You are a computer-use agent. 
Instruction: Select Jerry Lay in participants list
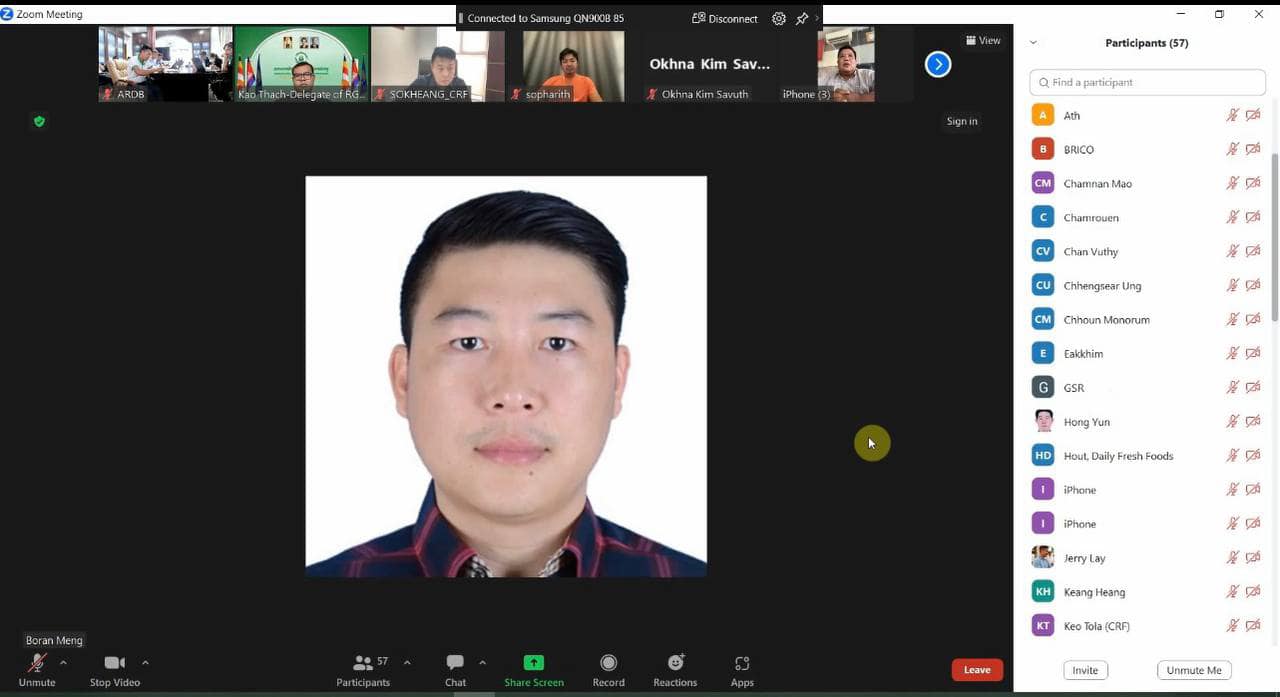[x=1084, y=558]
